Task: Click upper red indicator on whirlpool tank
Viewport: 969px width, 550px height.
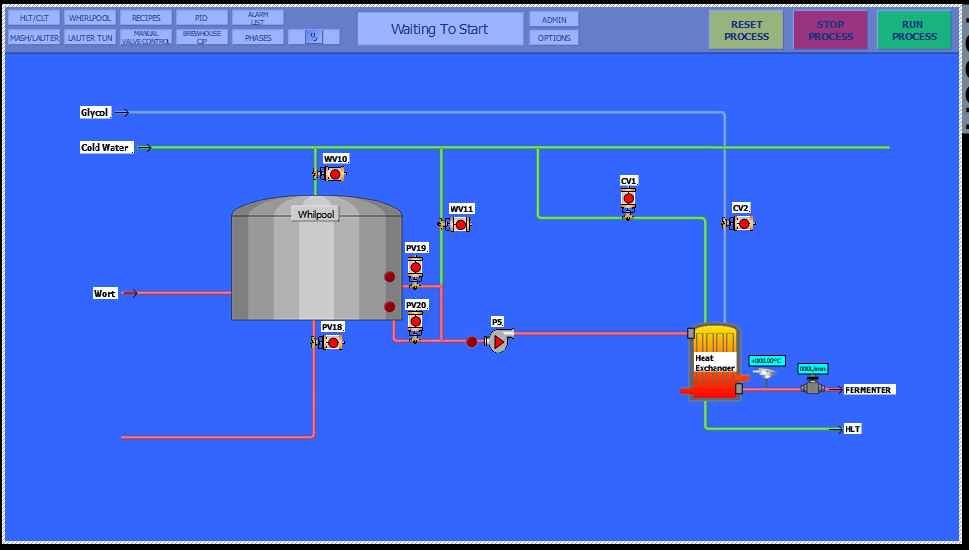Action: tap(389, 277)
